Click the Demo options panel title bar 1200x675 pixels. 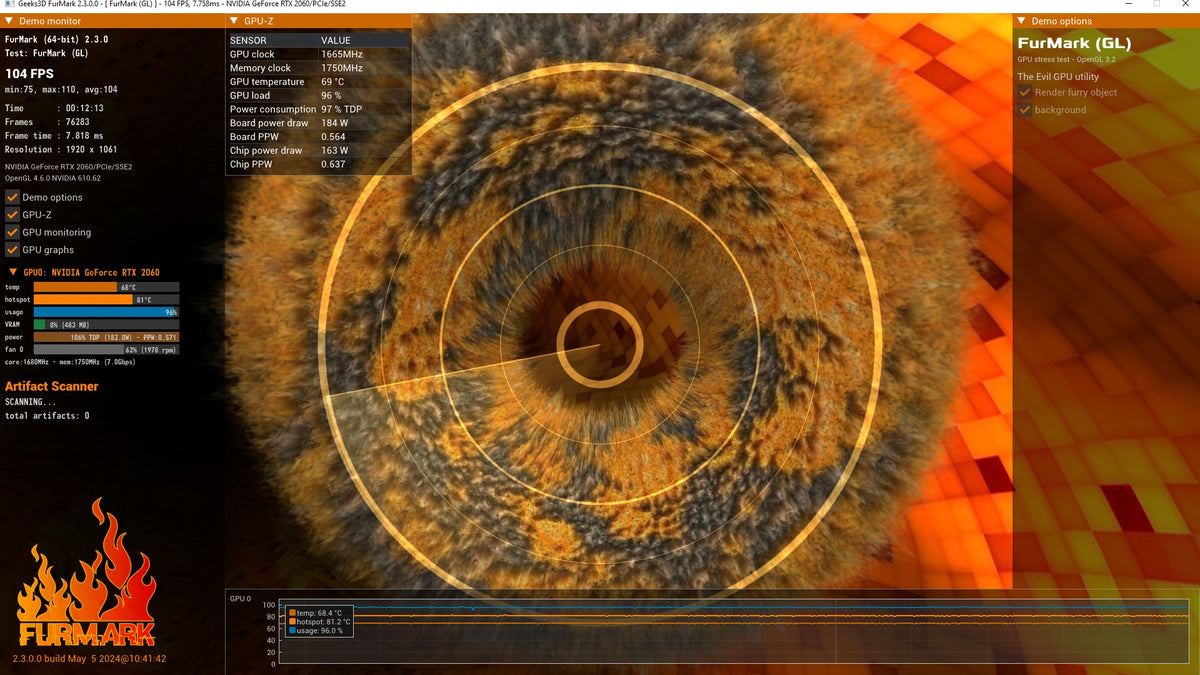point(1106,21)
